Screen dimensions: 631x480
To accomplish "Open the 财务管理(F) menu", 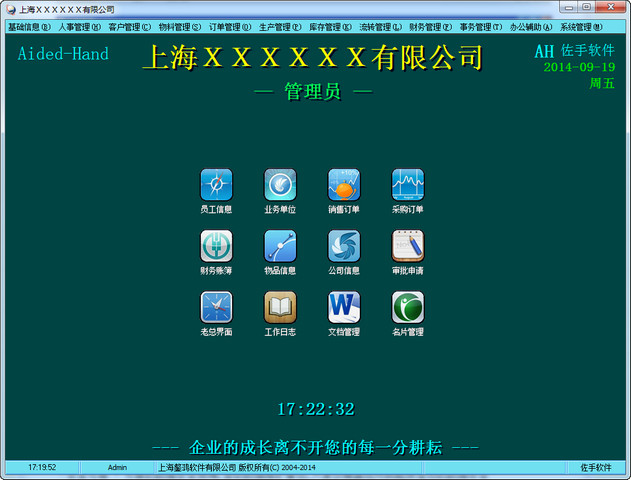I will pyautogui.click(x=431, y=27).
